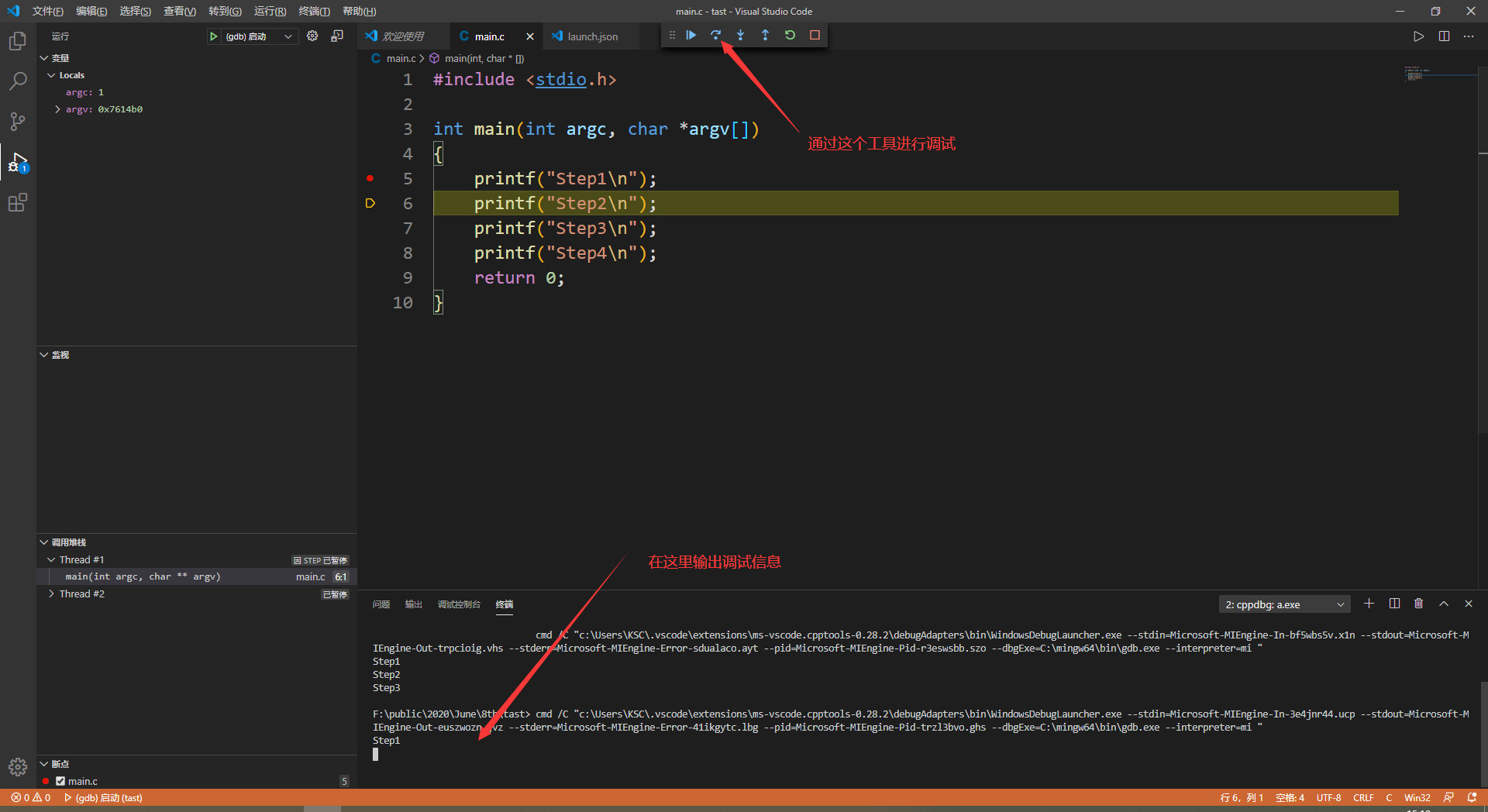Open the 终端(T) menu
Viewport: 1488px width, 812px height.
(314, 11)
